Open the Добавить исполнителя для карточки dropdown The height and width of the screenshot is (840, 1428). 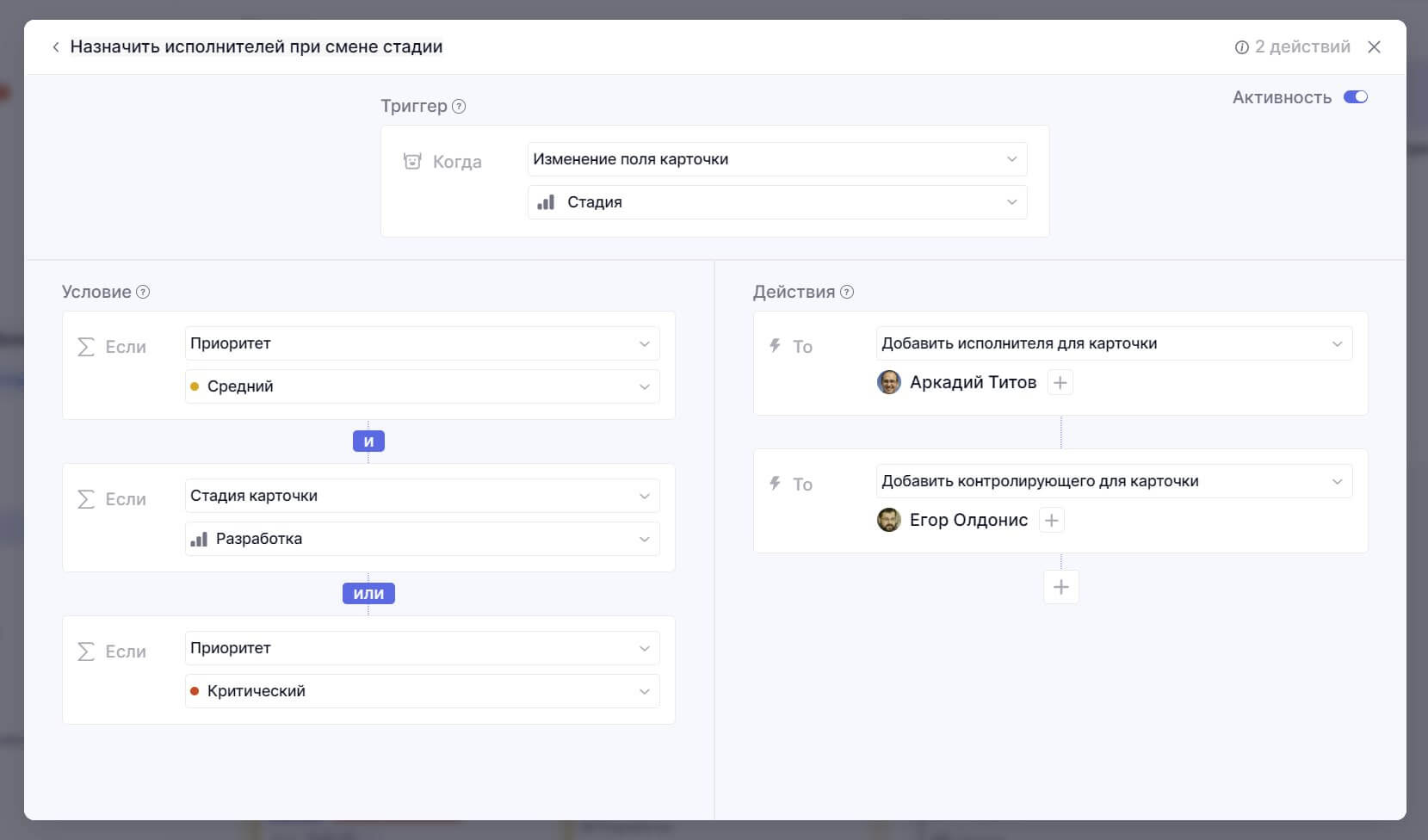click(x=1114, y=343)
